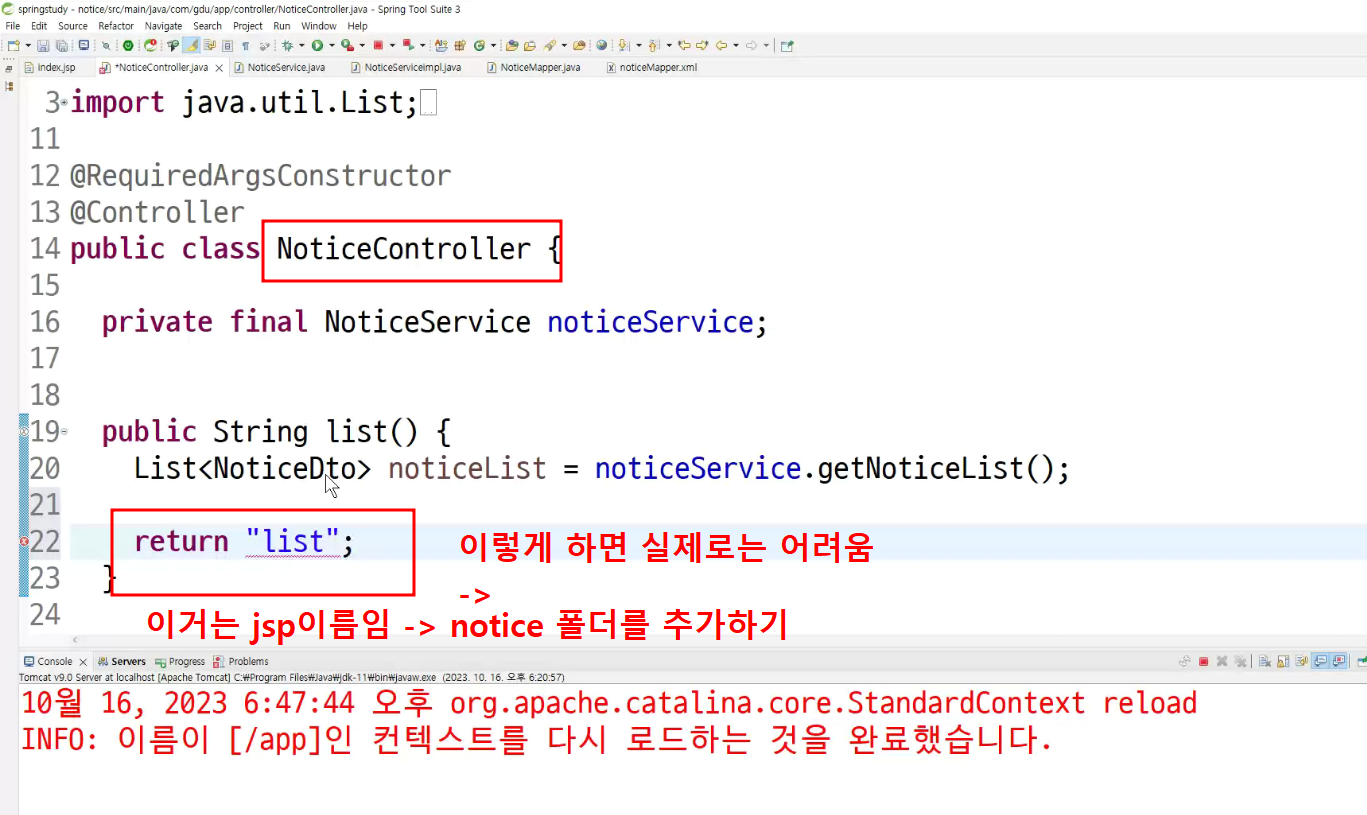This screenshot has height=815, width=1367.
Task: Click the Clear Console icon
Action: (x=1265, y=661)
